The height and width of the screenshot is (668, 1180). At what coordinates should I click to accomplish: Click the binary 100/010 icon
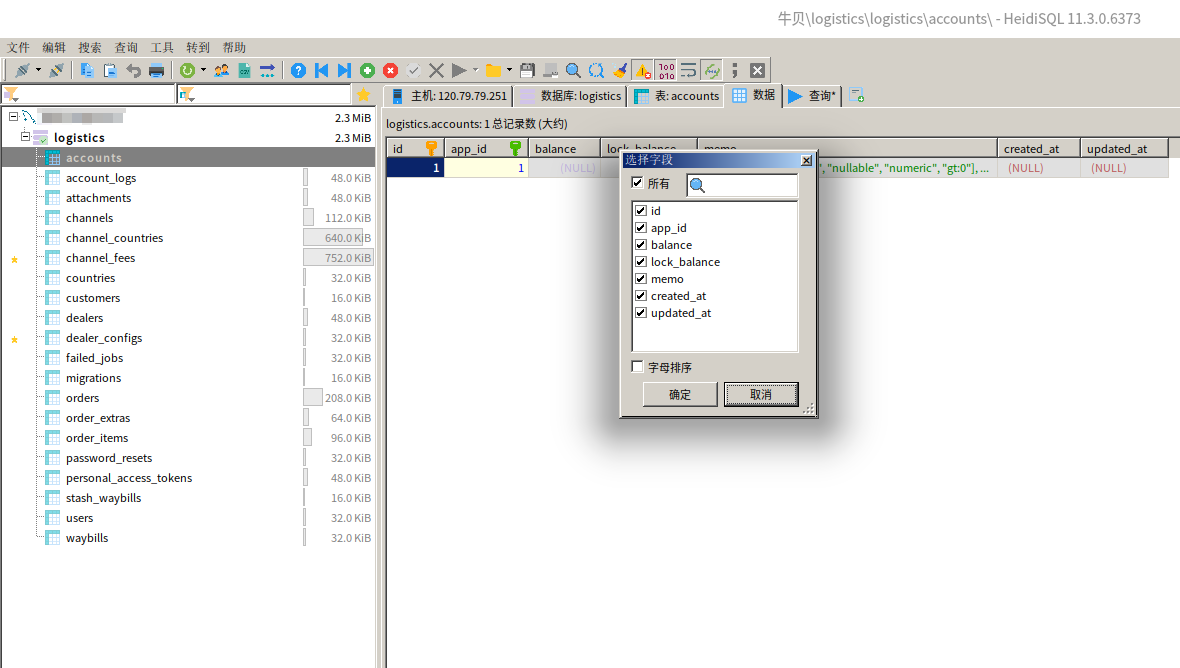[x=667, y=71]
